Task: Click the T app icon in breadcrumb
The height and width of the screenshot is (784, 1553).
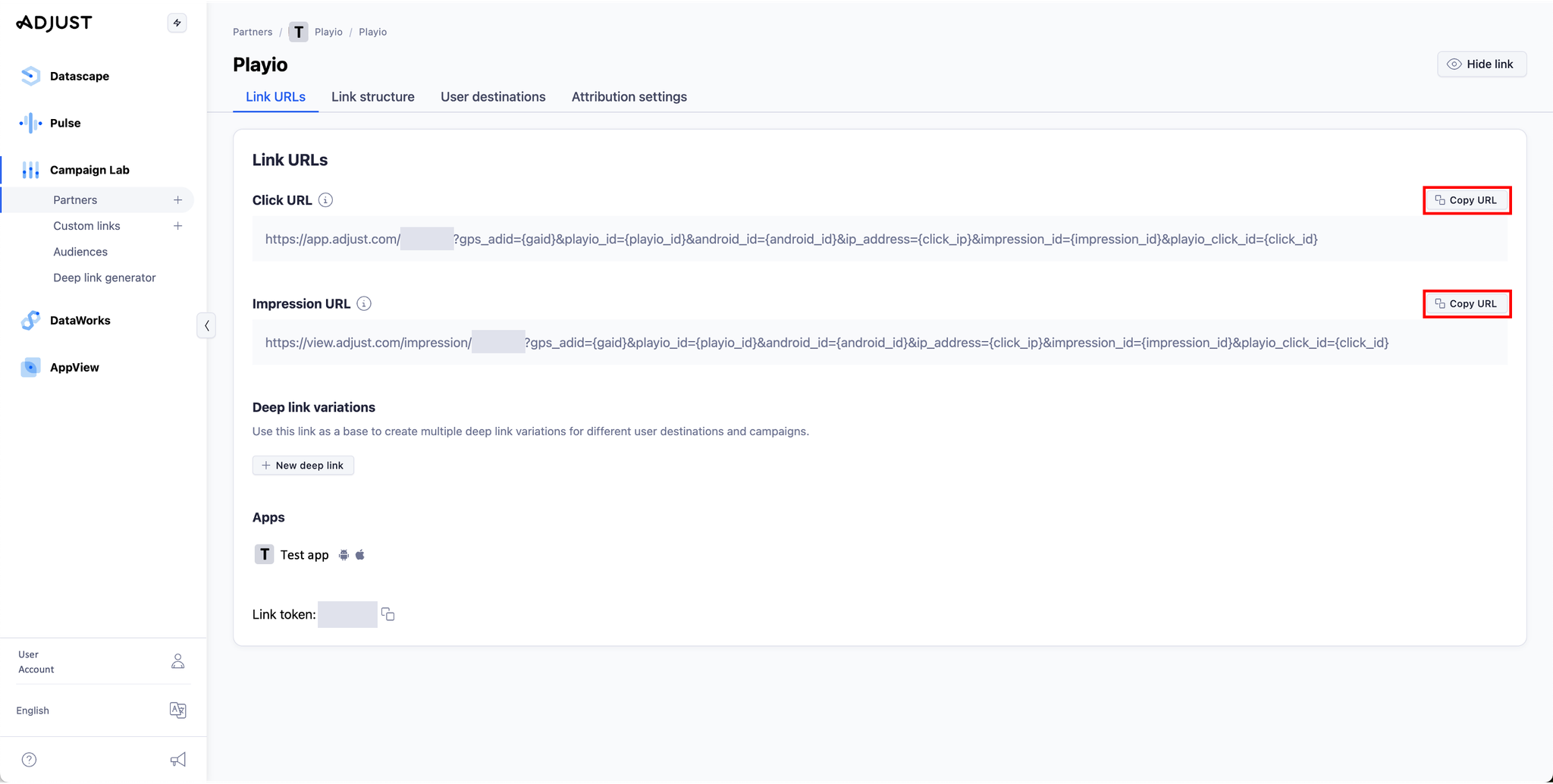Action: coord(298,32)
